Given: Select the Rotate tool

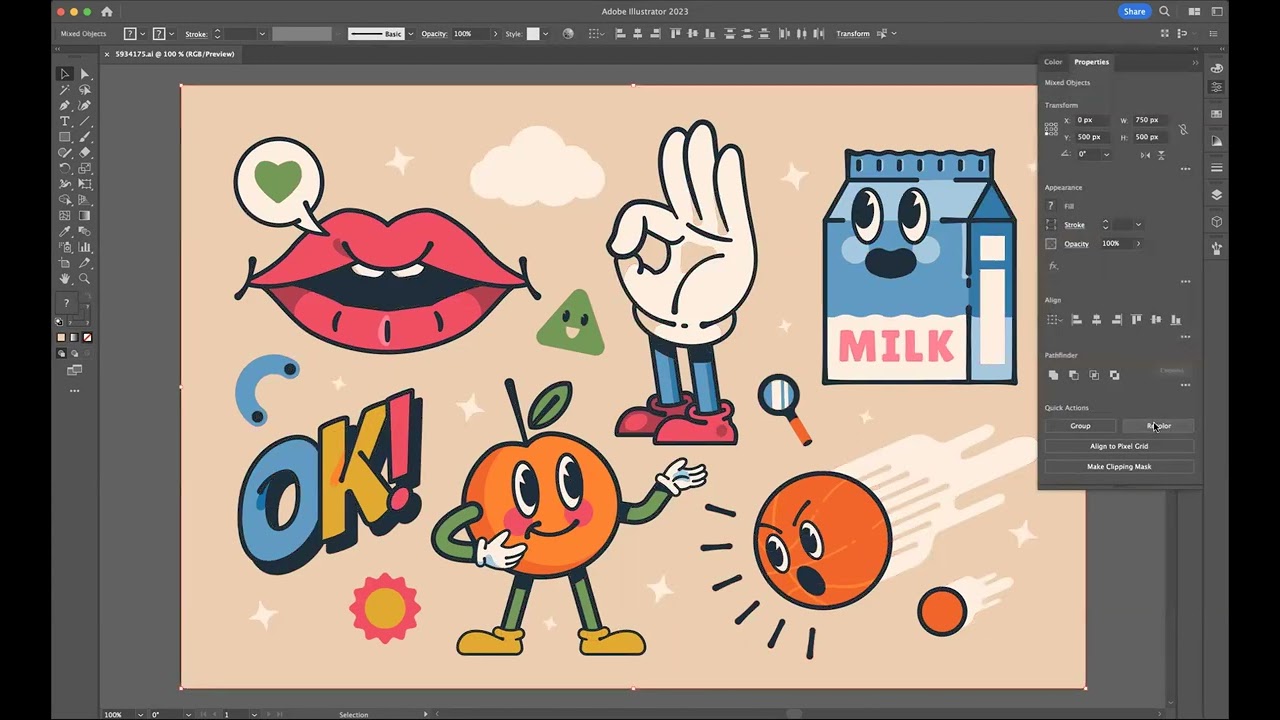Looking at the screenshot, I should [x=65, y=168].
